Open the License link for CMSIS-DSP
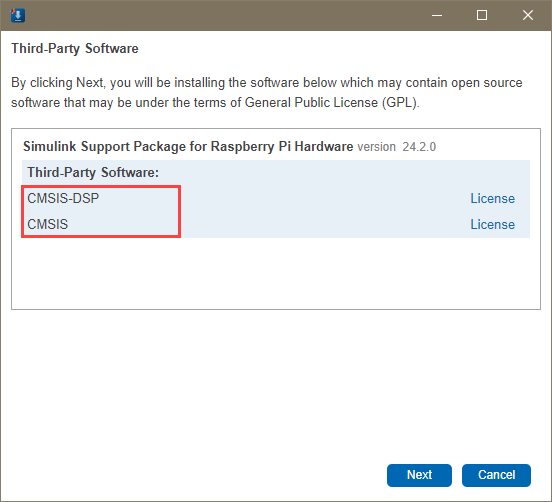The image size is (552, 502). point(493,199)
